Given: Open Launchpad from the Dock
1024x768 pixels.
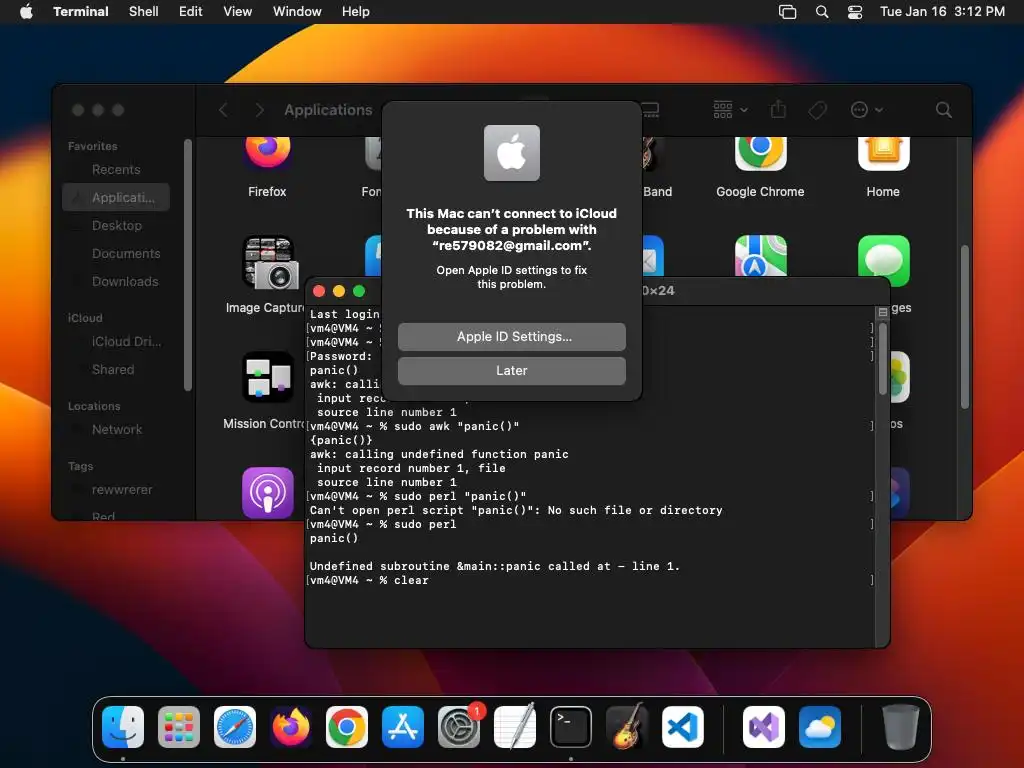Looking at the screenshot, I should 179,727.
